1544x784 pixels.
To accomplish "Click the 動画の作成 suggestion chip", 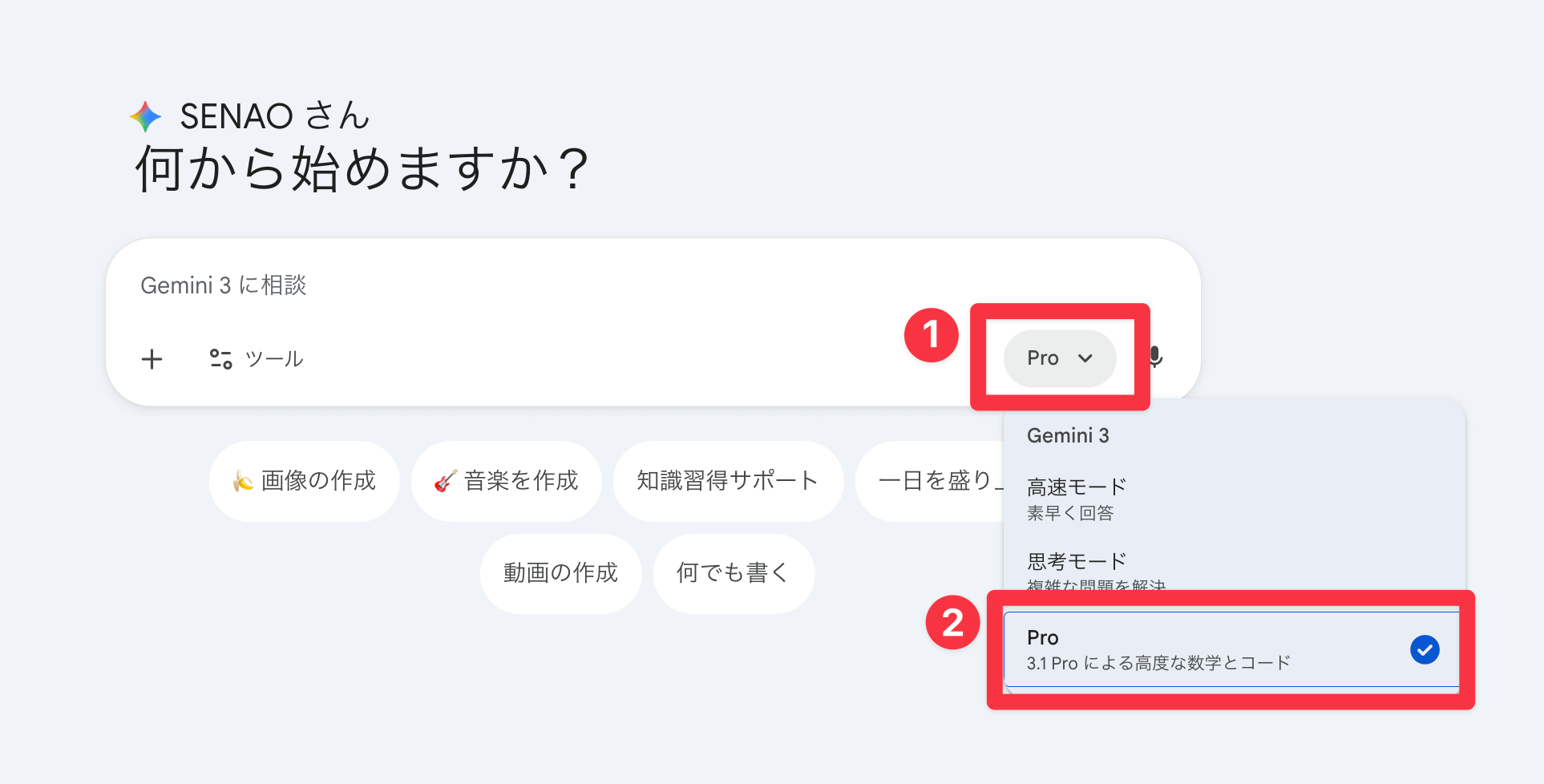I will [x=560, y=573].
